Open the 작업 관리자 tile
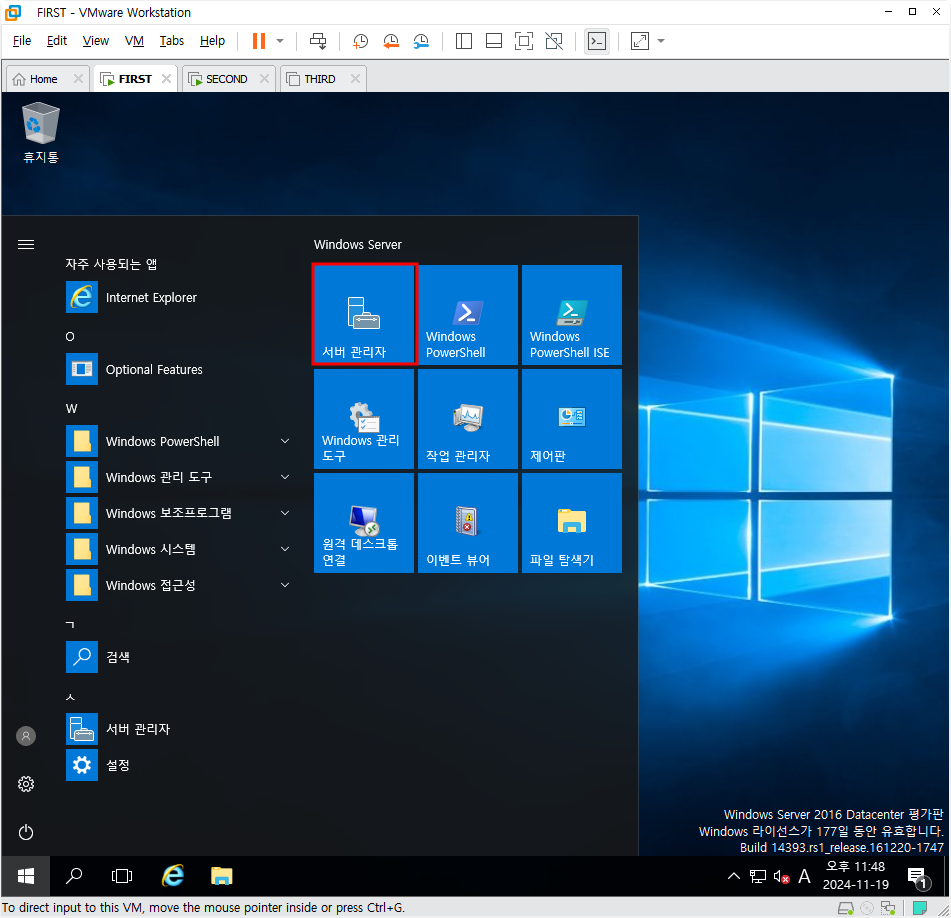The width and height of the screenshot is (951, 918). 468,419
